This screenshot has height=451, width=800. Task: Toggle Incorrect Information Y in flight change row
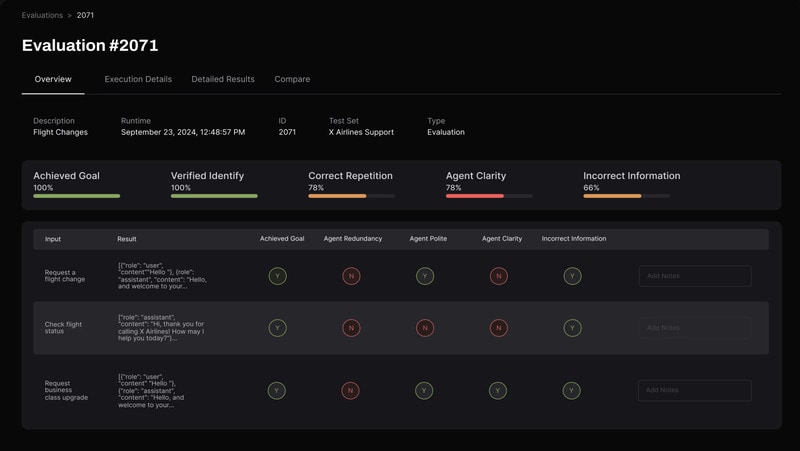(572, 276)
